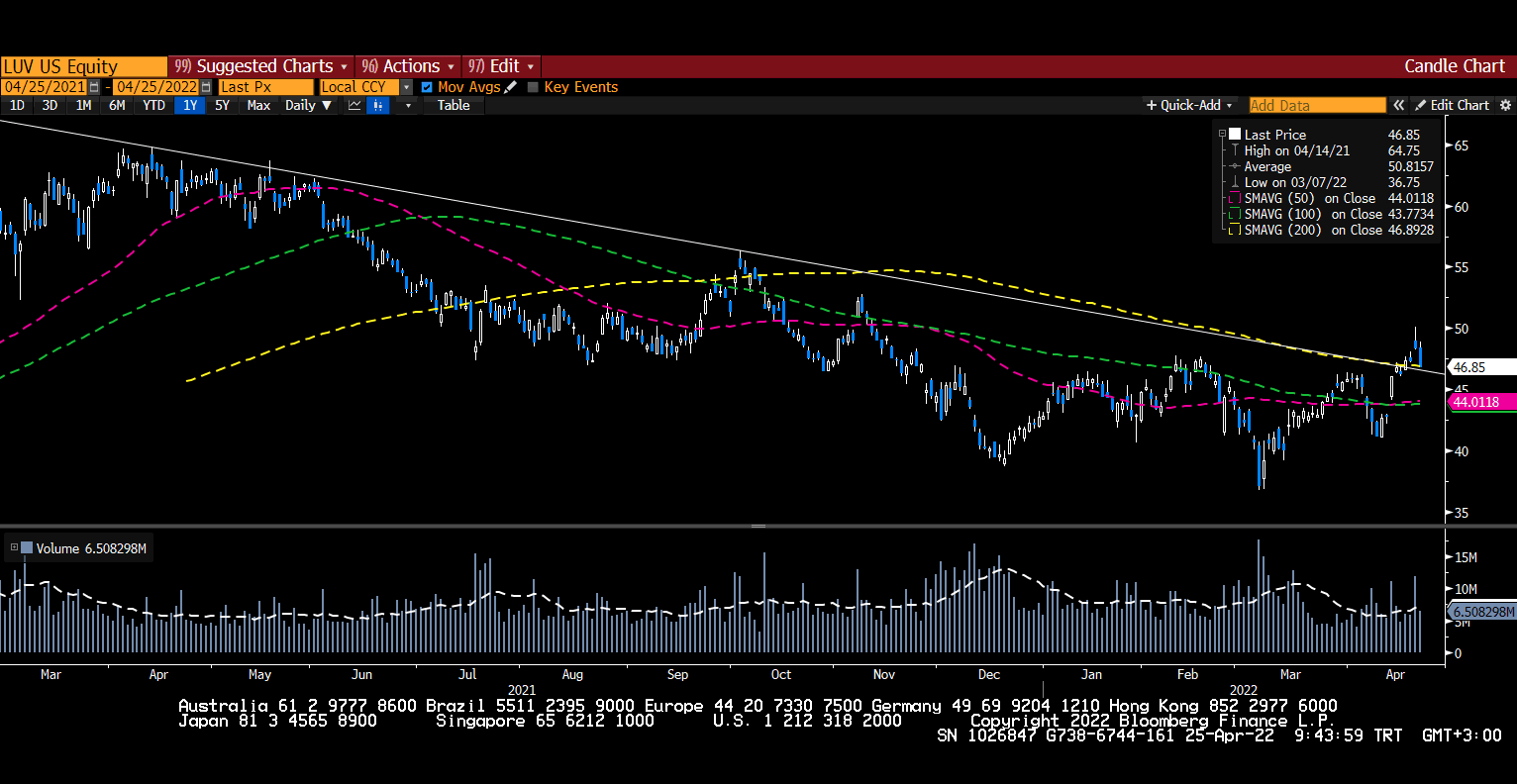
Task: Click the Edit Chart button
Action: click(x=1452, y=105)
